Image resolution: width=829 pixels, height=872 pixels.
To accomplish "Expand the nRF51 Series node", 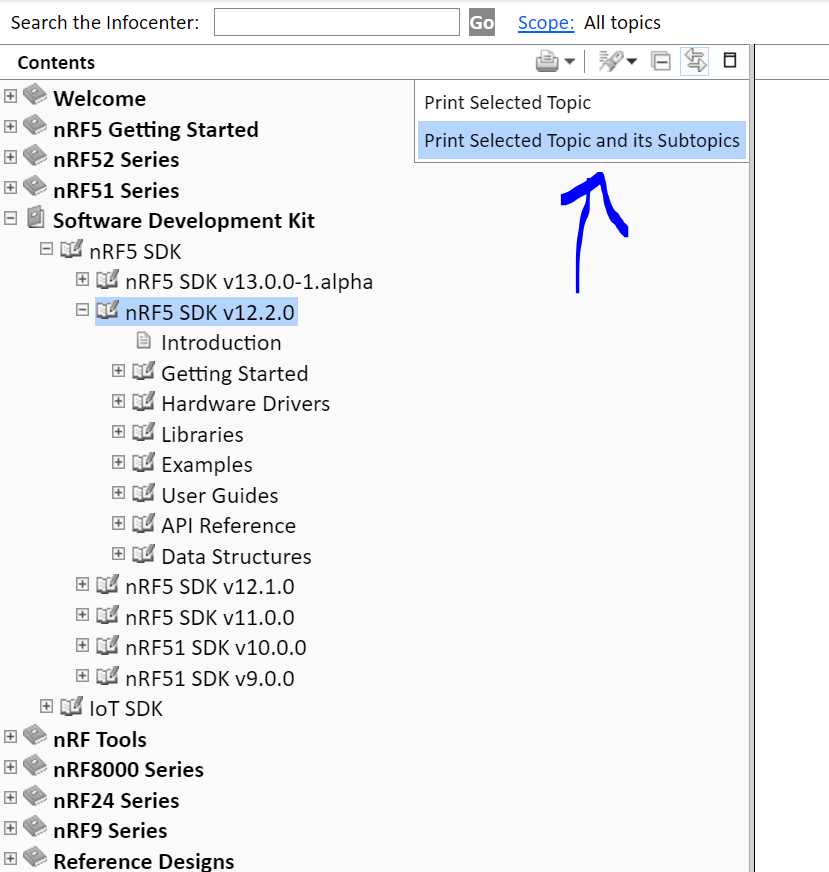I will (x=10, y=187).
